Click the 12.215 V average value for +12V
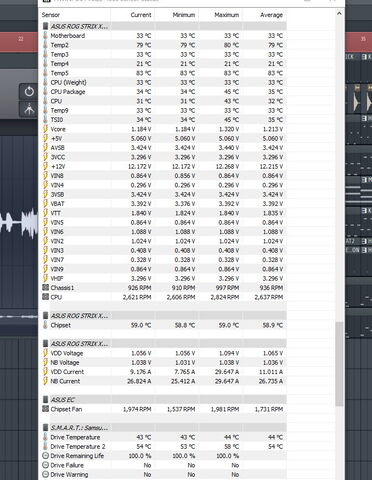 (x=271, y=166)
